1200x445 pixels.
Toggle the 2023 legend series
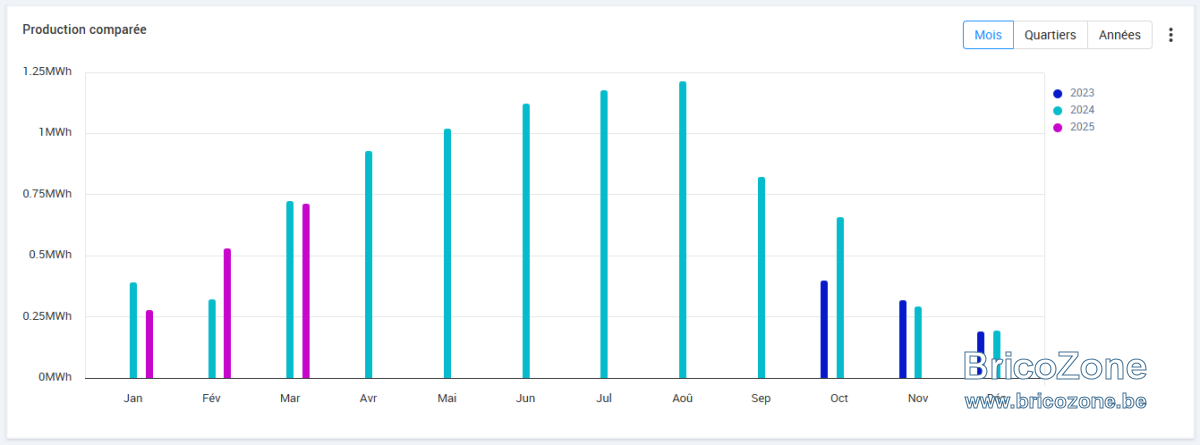pyautogui.click(x=1074, y=93)
